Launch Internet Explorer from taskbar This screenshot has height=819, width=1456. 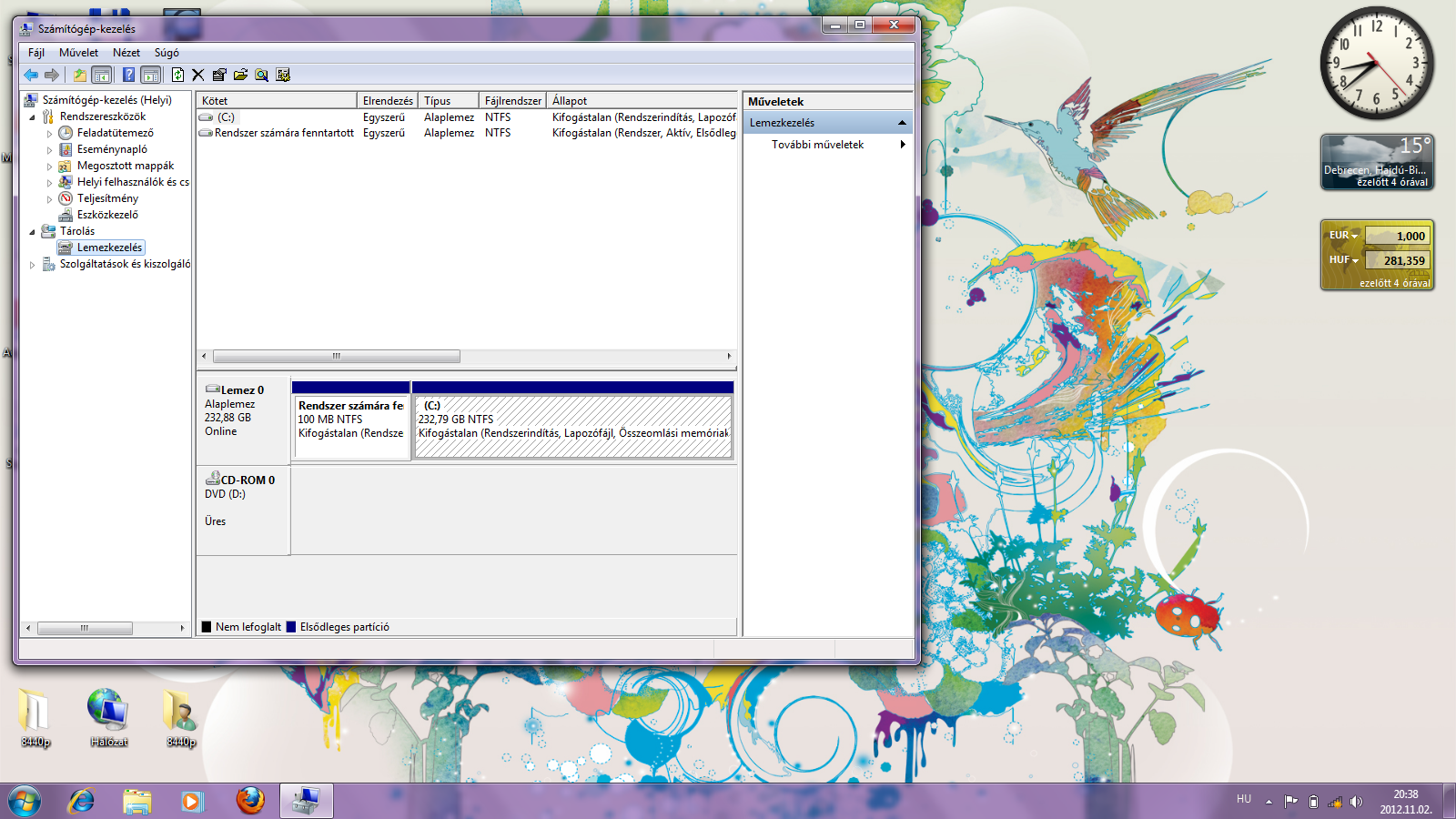point(82,801)
